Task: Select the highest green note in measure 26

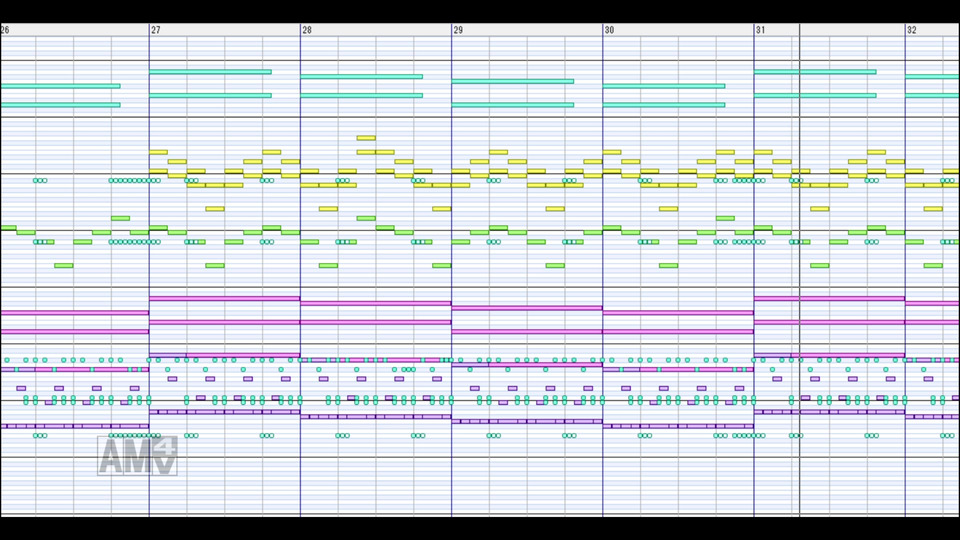Action: 121,218
